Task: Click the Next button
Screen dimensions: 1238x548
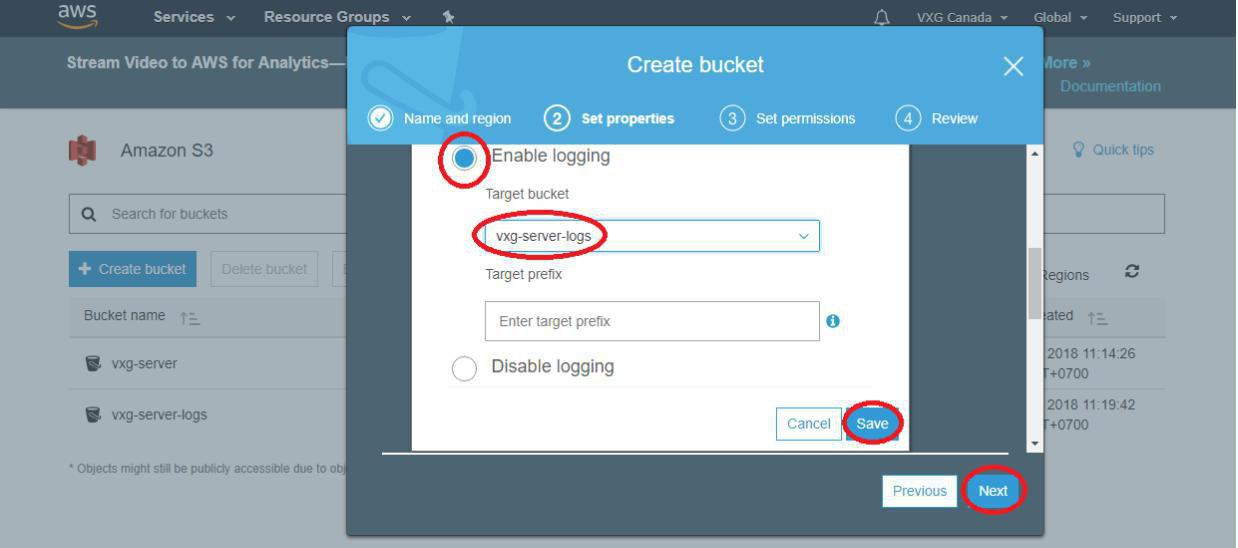Action: (x=993, y=491)
